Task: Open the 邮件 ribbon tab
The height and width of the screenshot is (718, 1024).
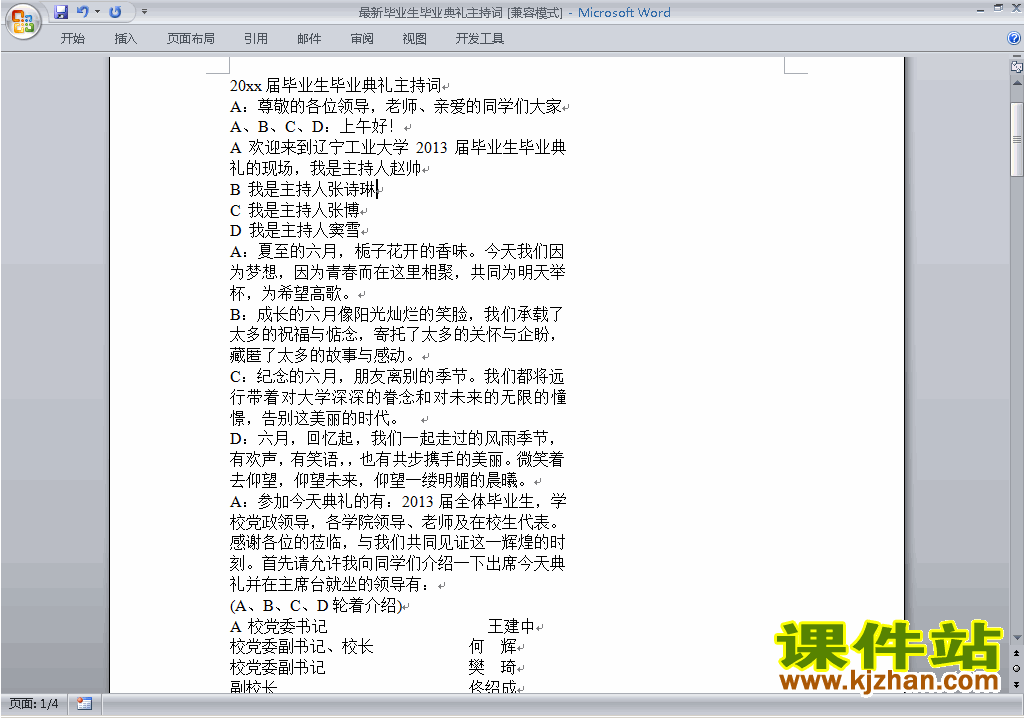Action: [309, 39]
